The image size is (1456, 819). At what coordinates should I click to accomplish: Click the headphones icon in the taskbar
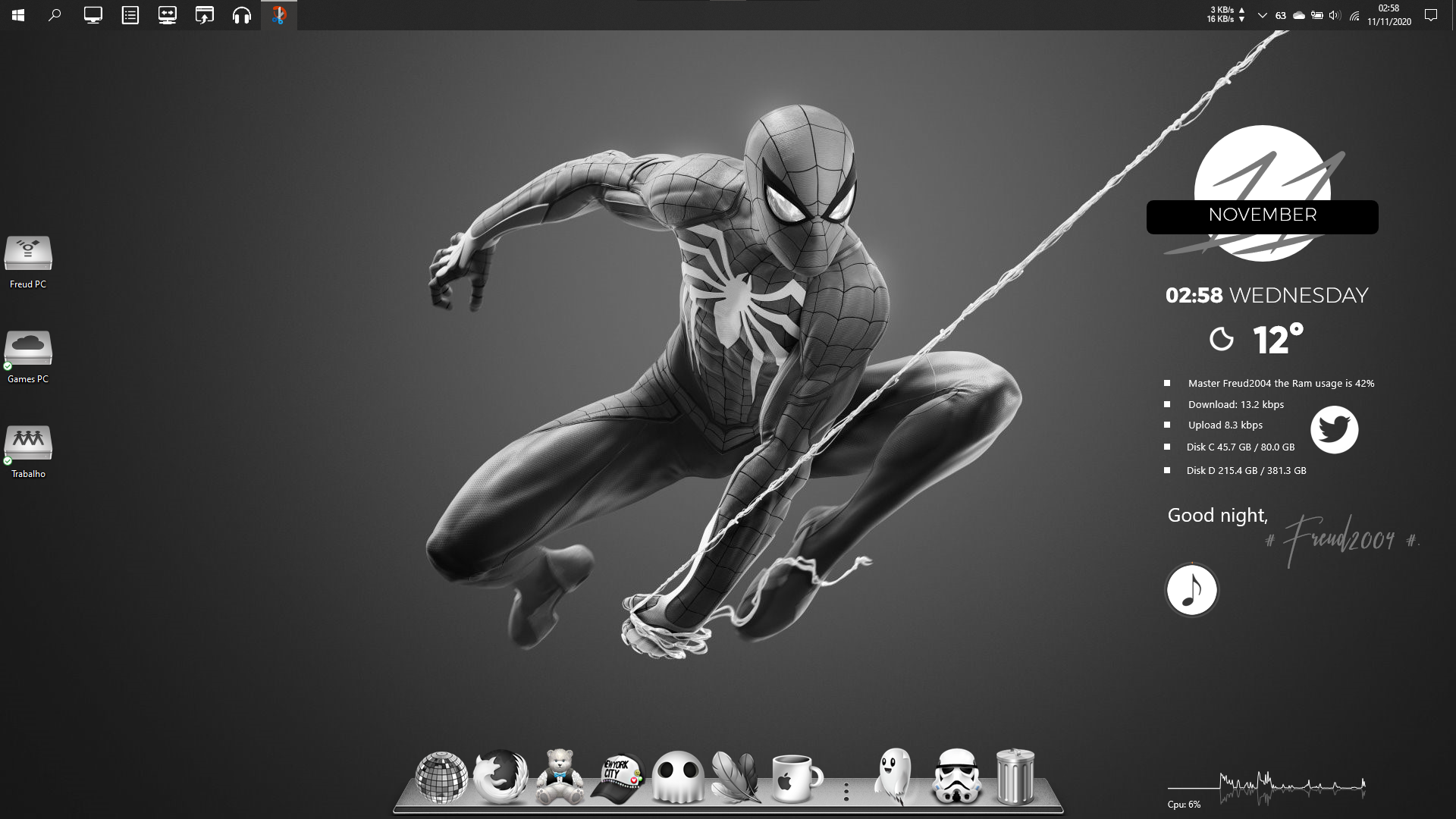242,15
